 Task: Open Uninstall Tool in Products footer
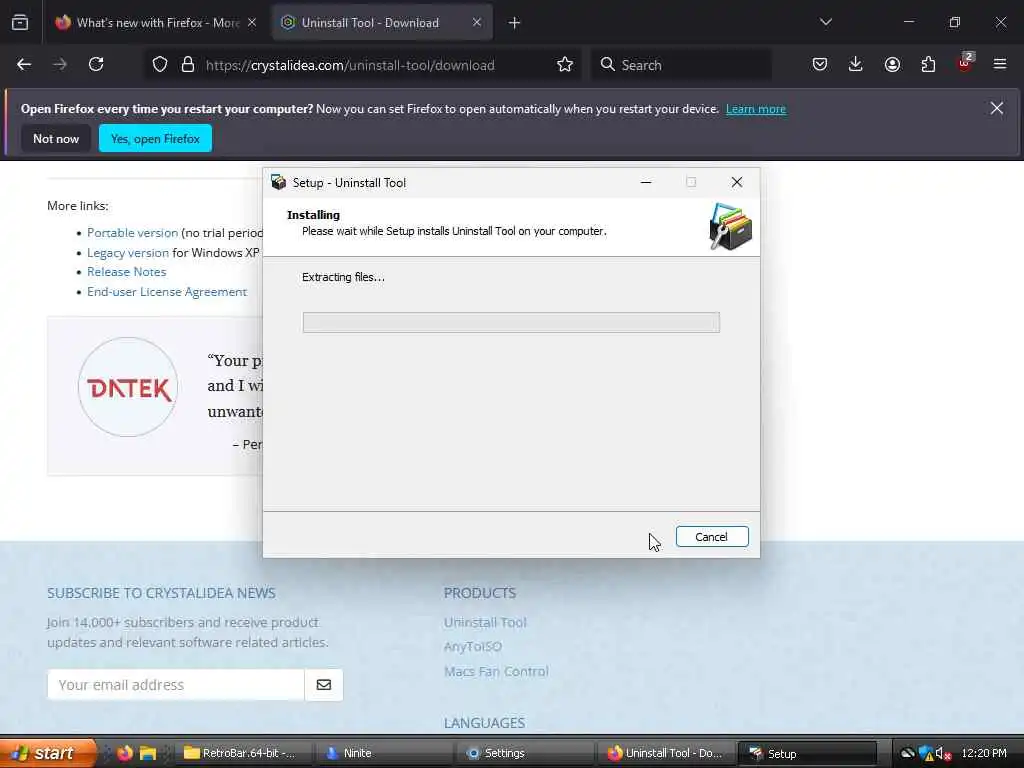(x=485, y=622)
